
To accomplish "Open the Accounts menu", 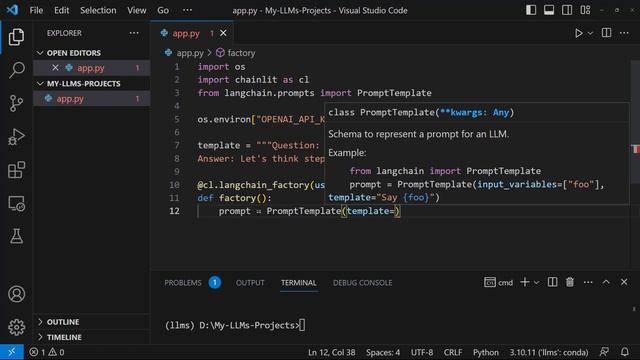I will click(16, 294).
